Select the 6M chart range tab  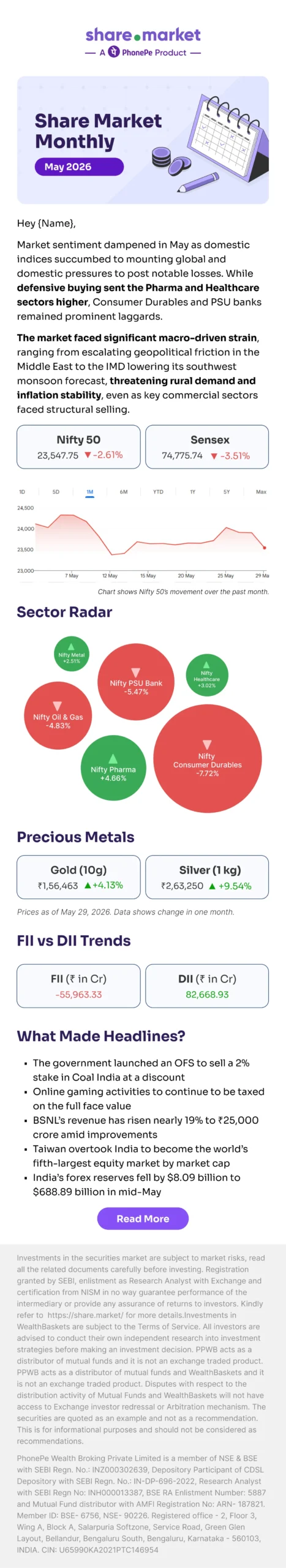click(x=124, y=492)
